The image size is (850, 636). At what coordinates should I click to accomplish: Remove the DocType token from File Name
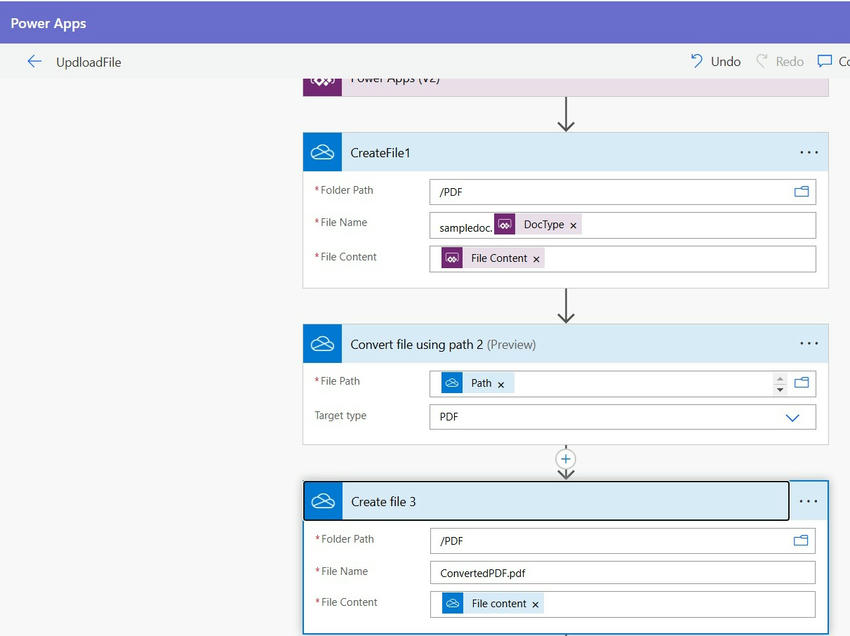(573, 226)
